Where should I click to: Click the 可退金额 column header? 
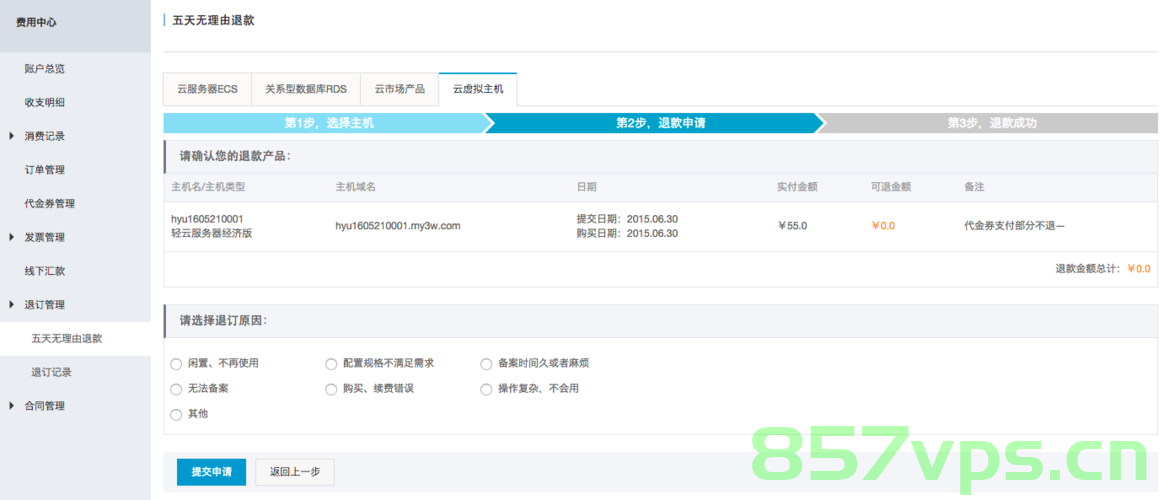(x=891, y=187)
